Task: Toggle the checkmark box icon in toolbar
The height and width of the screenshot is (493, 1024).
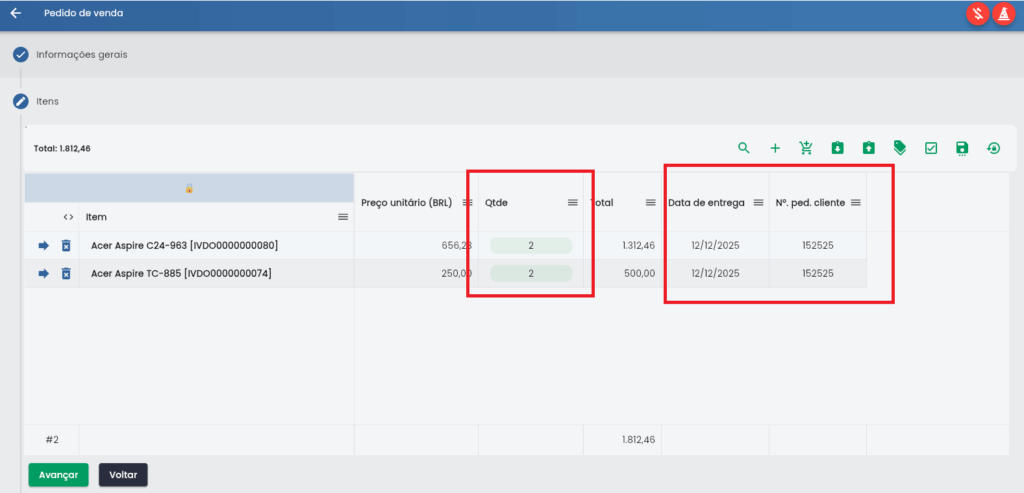Action: [x=931, y=148]
